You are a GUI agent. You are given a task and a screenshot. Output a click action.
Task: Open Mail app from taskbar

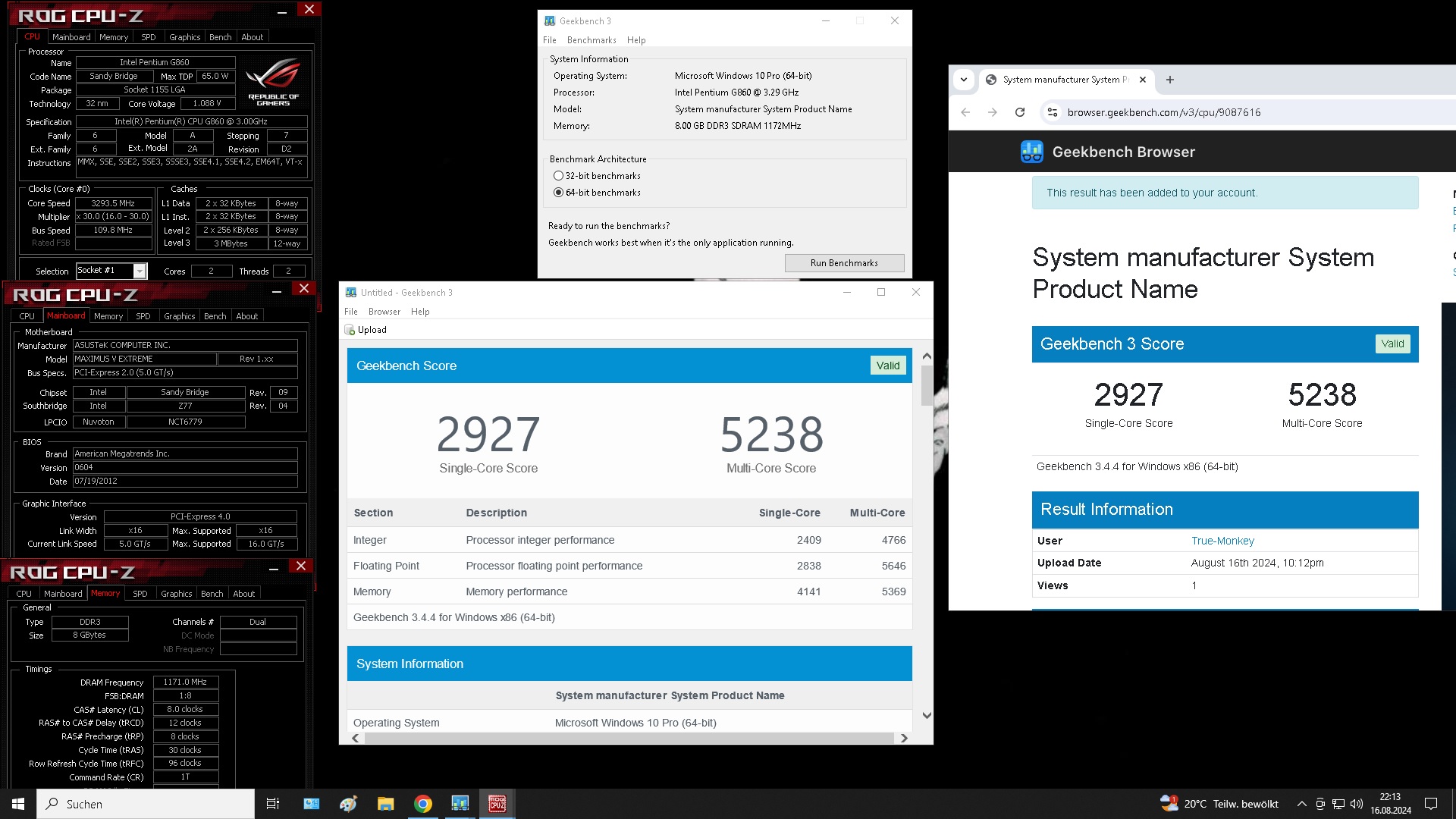312,804
